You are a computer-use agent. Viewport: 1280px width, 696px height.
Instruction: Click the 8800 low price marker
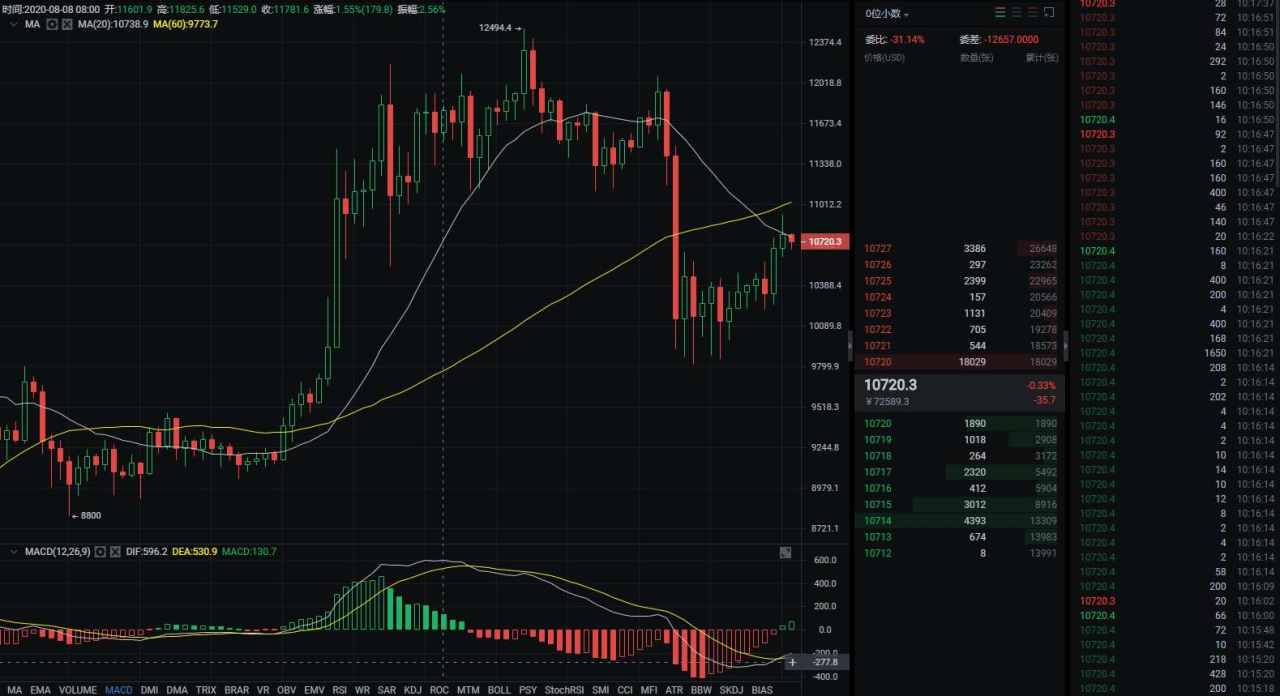(x=85, y=515)
